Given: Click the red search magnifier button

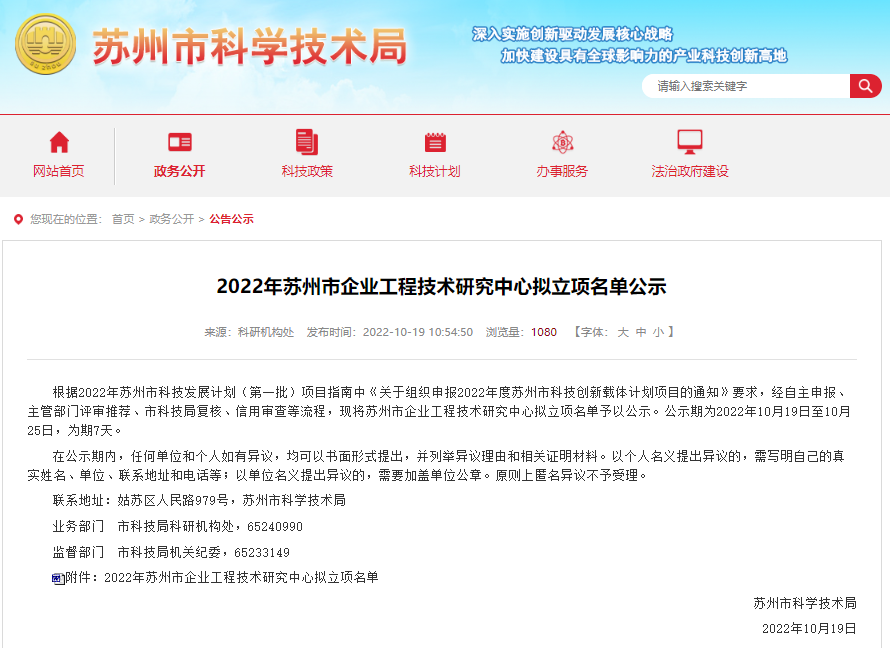Looking at the screenshot, I should pos(865,86).
